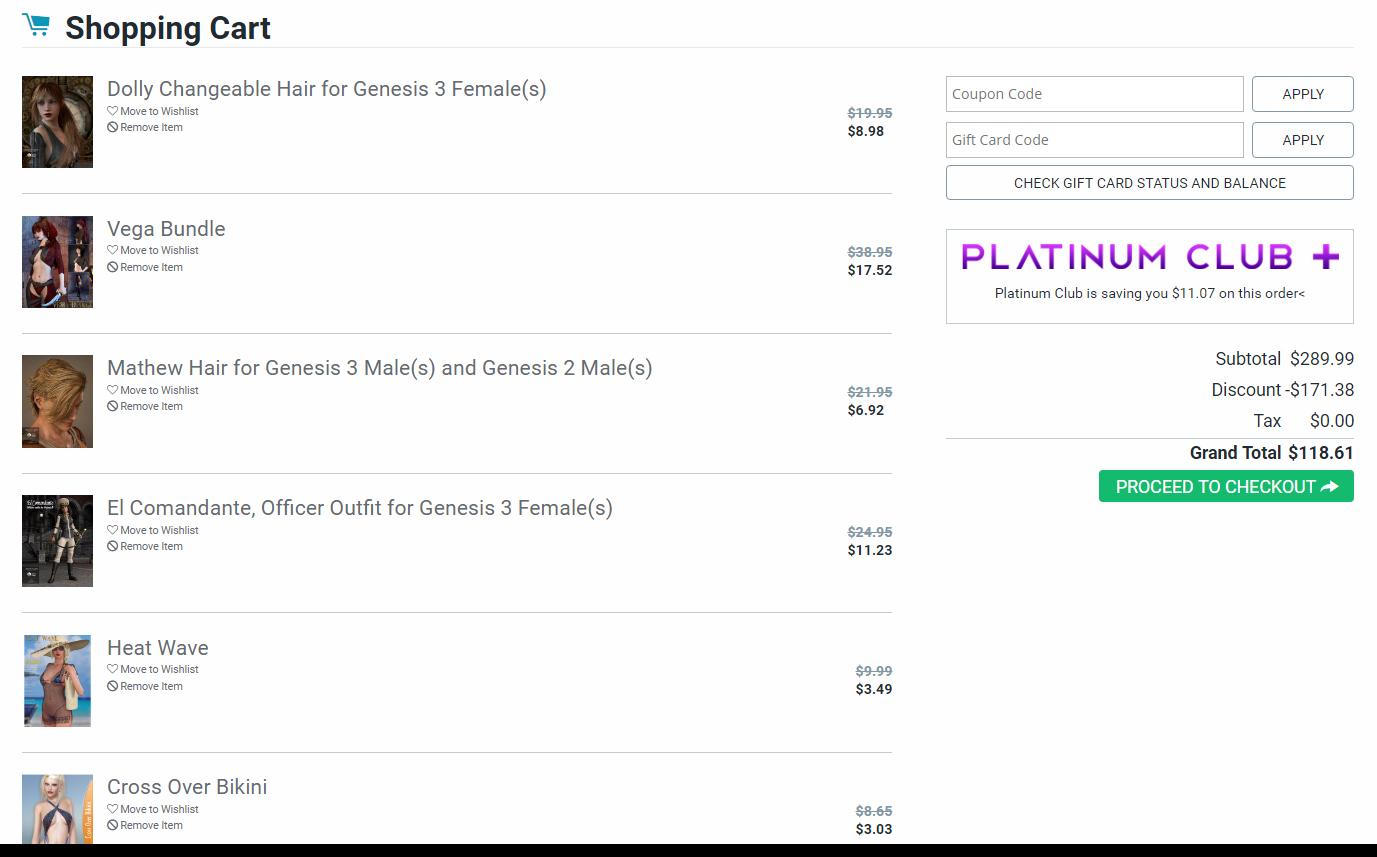Viewport: 1377px width, 857px height.
Task: Click remove icon for Vega Bundle
Action: [x=113, y=267]
